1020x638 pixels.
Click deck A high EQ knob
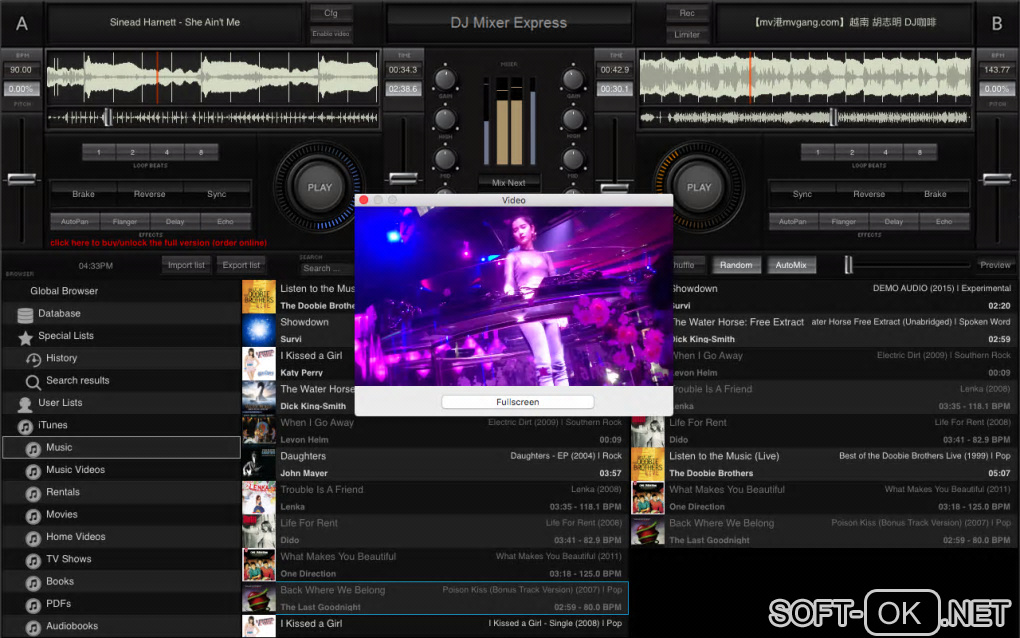click(445, 119)
